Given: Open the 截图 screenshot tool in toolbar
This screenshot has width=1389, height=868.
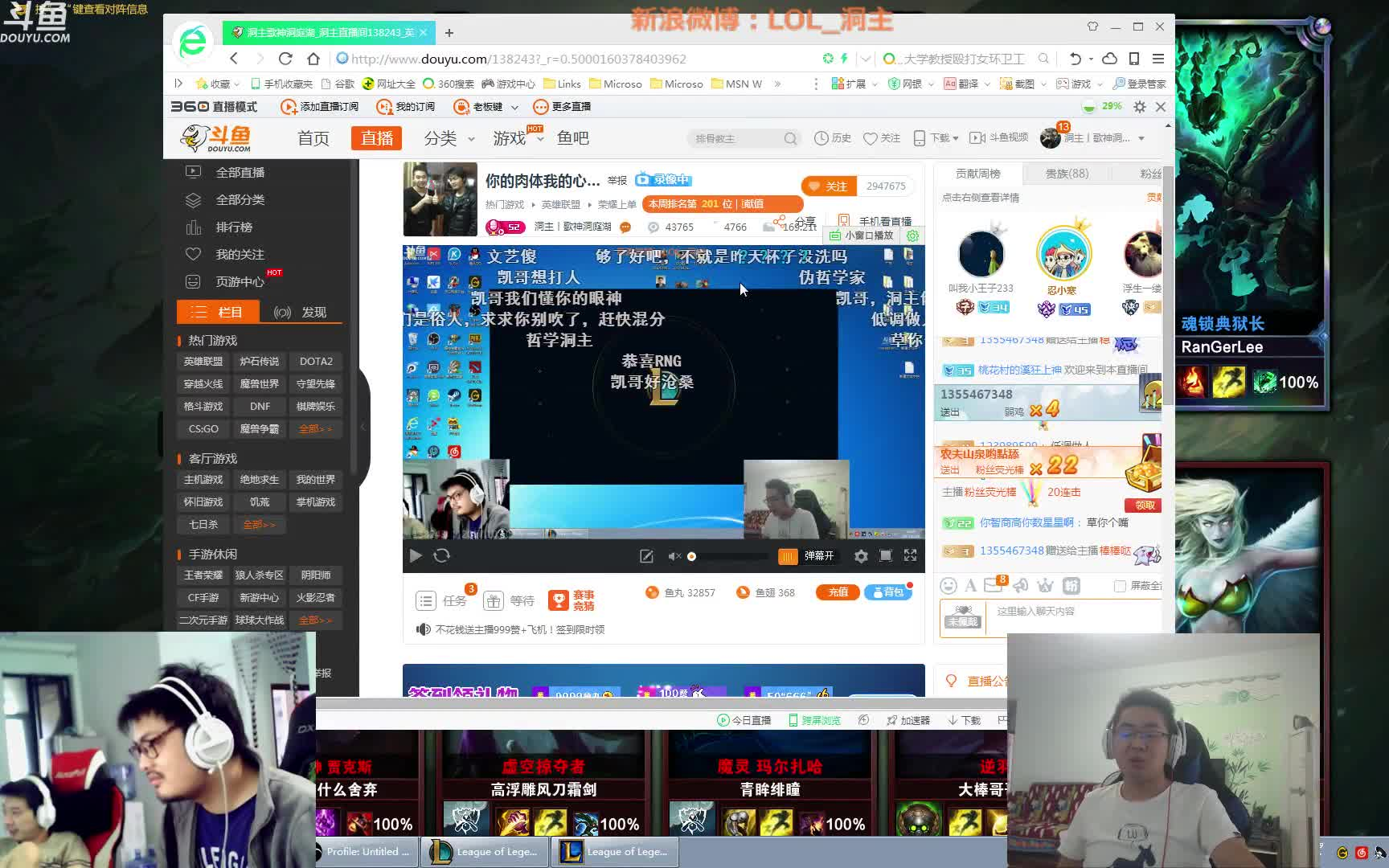Looking at the screenshot, I should coord(1017,84).
